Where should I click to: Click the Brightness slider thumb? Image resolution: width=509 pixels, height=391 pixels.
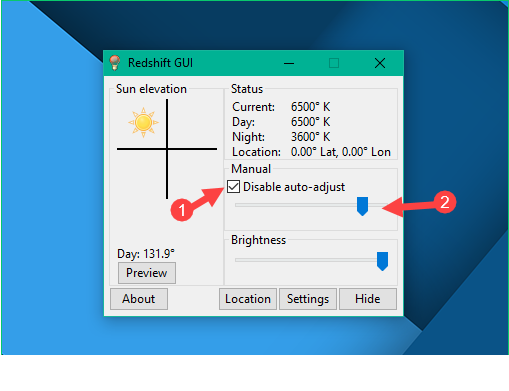click(x=382, y=261)
